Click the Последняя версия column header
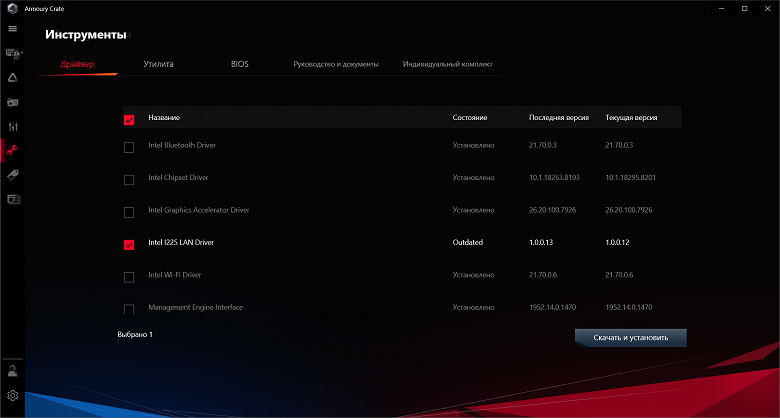Image resolution: width=780 pixels, height=418 pixels. coord(559,117)
